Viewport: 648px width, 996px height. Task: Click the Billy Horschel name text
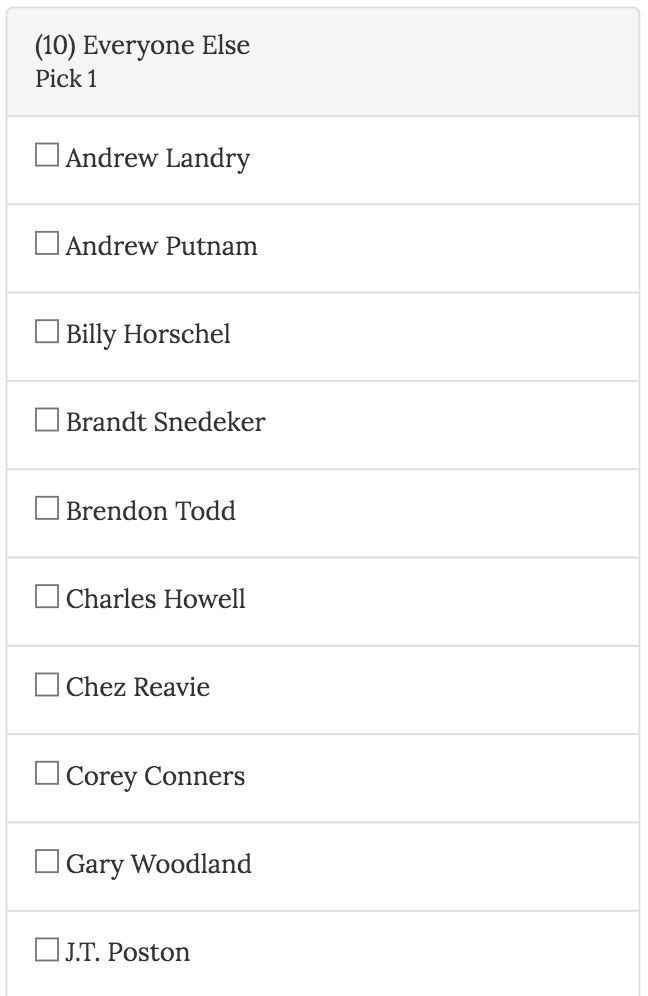click(x=148, y=334)
